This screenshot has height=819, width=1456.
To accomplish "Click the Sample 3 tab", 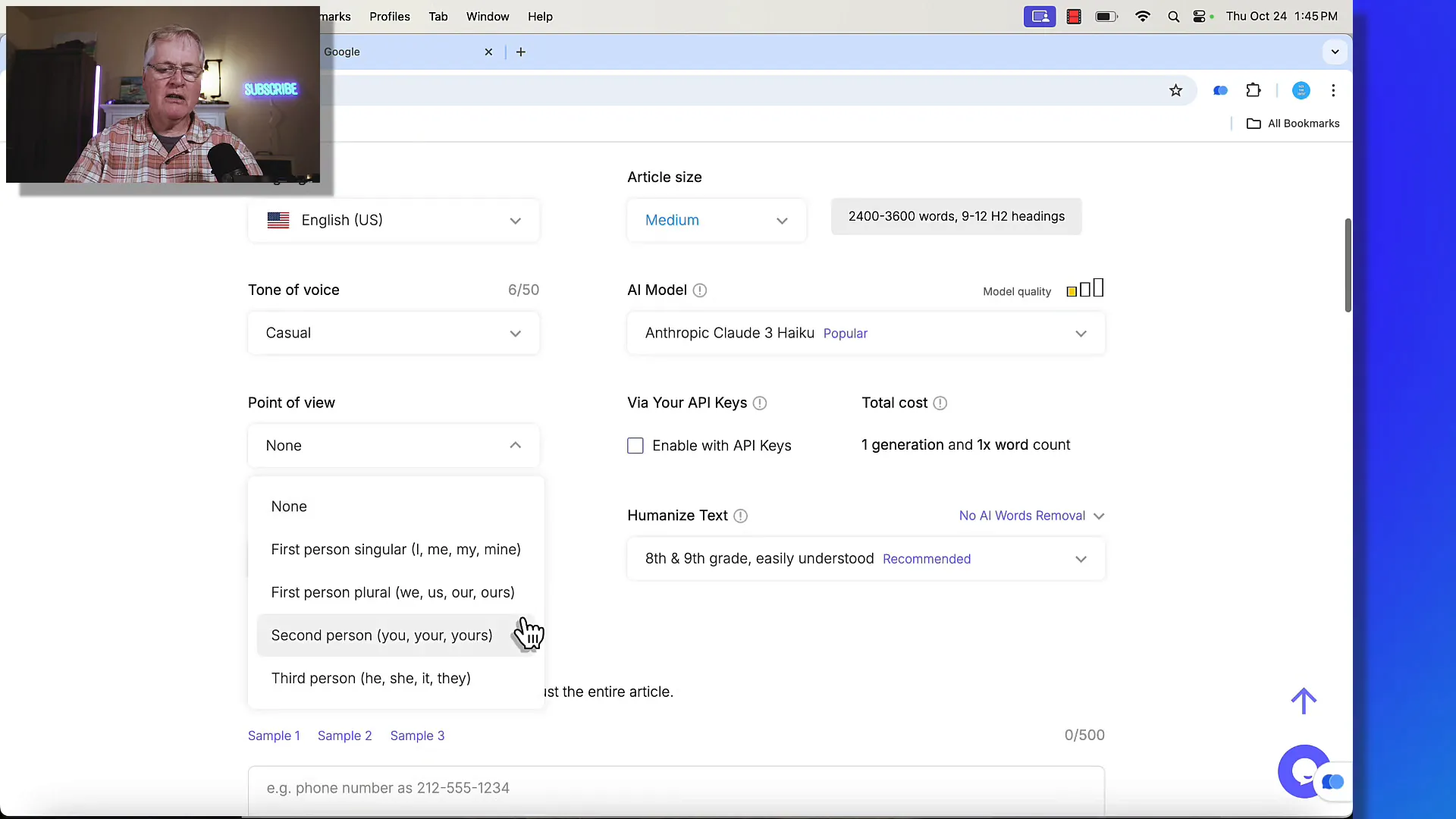I will [418, 735].
